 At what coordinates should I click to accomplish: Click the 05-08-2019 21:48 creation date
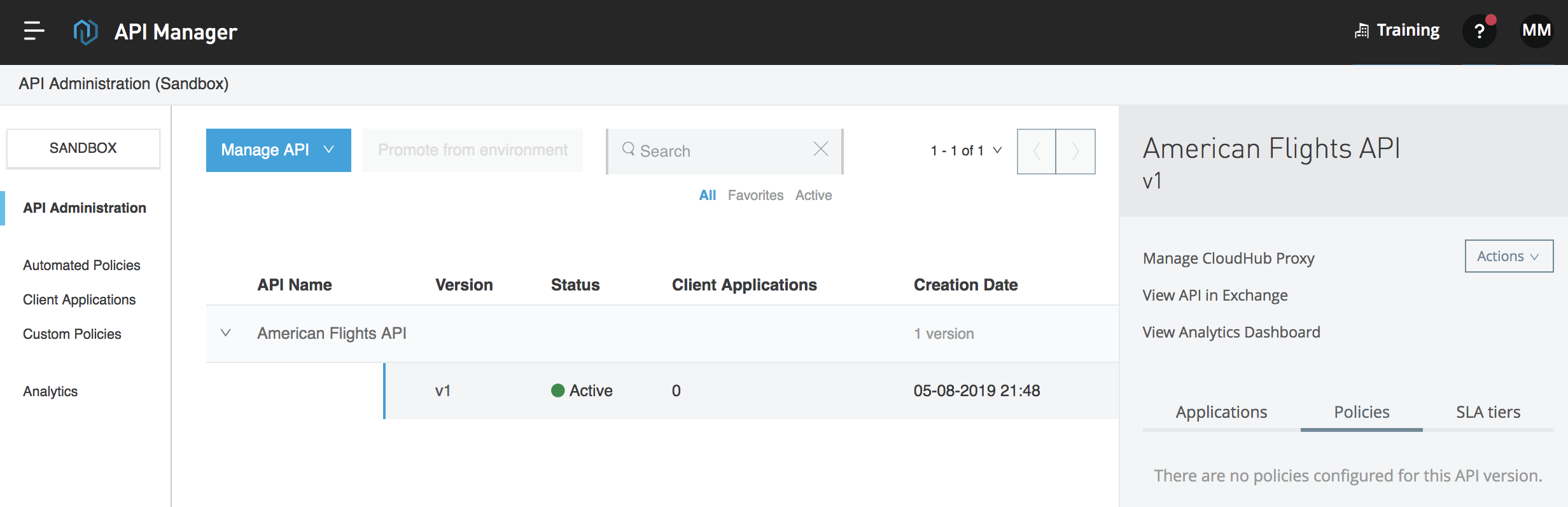point(977,390)
